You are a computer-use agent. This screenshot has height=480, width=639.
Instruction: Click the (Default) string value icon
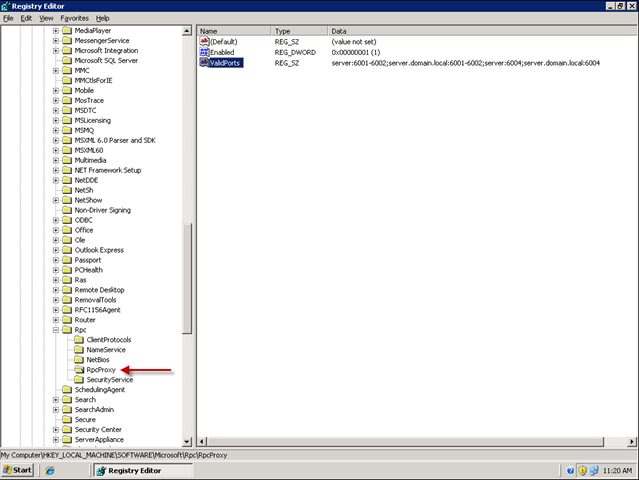coord(204,41)
